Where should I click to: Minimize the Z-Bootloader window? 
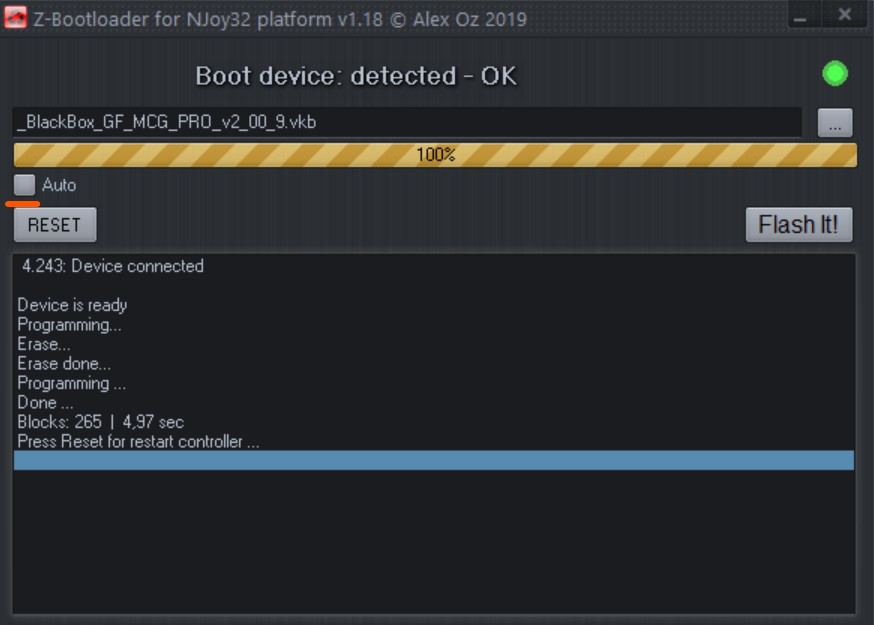[800, 15]
